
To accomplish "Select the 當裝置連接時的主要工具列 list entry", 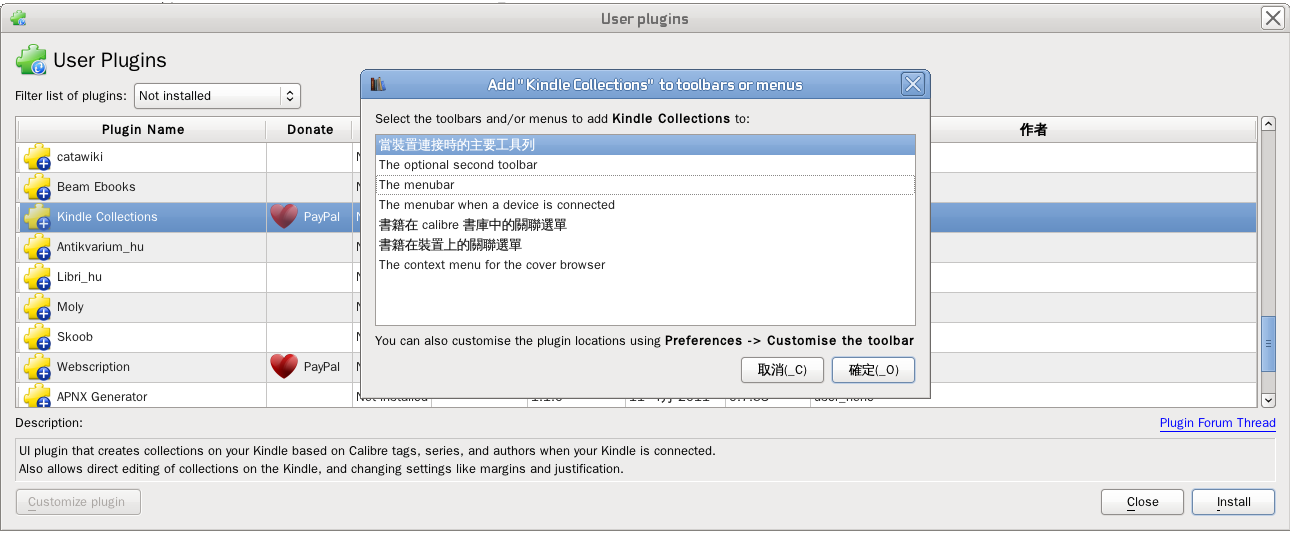I will click(646, 145).
